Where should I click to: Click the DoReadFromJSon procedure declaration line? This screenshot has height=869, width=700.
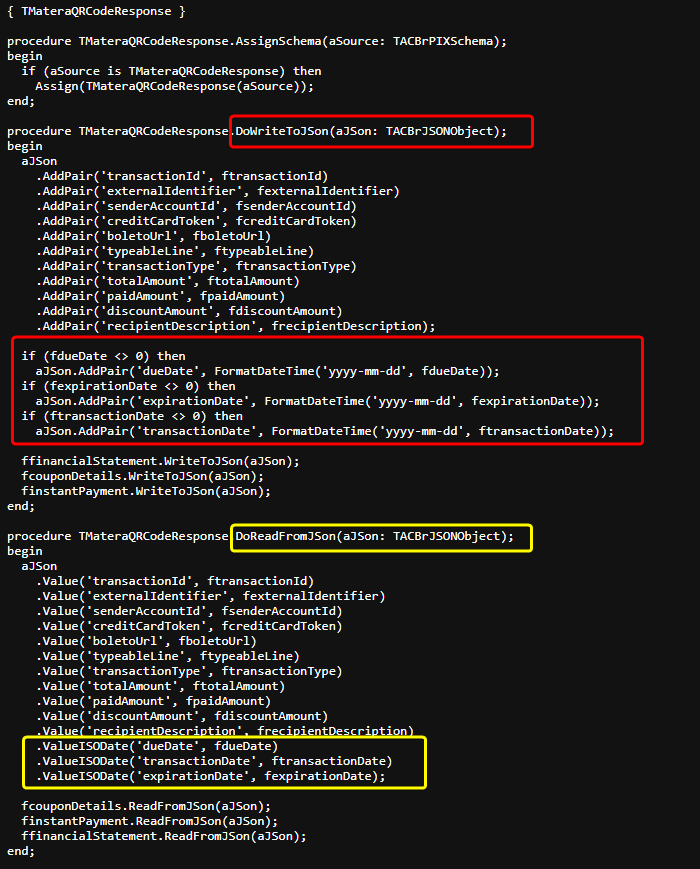tap(260, 536)
